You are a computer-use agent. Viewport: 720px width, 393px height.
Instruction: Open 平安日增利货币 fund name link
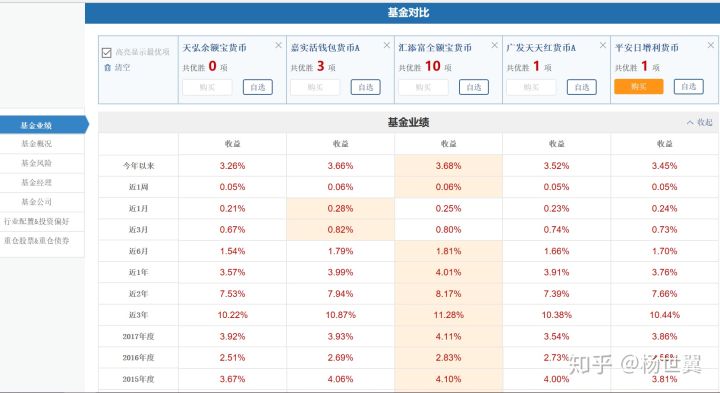647,48
